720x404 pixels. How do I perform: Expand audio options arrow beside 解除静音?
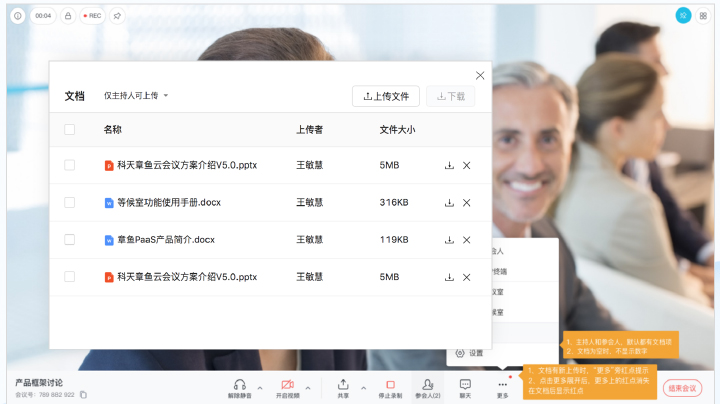click(x=260, y=387)
